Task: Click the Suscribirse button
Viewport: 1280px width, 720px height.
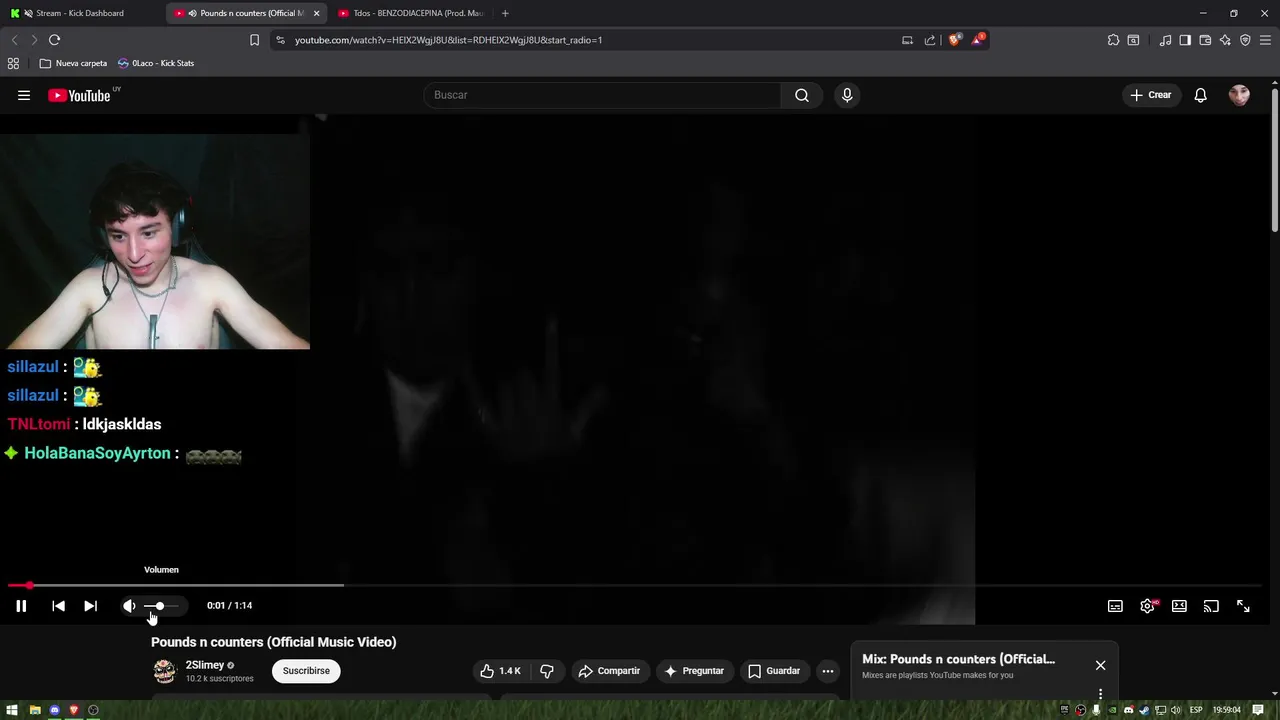Action: point(306,671)
